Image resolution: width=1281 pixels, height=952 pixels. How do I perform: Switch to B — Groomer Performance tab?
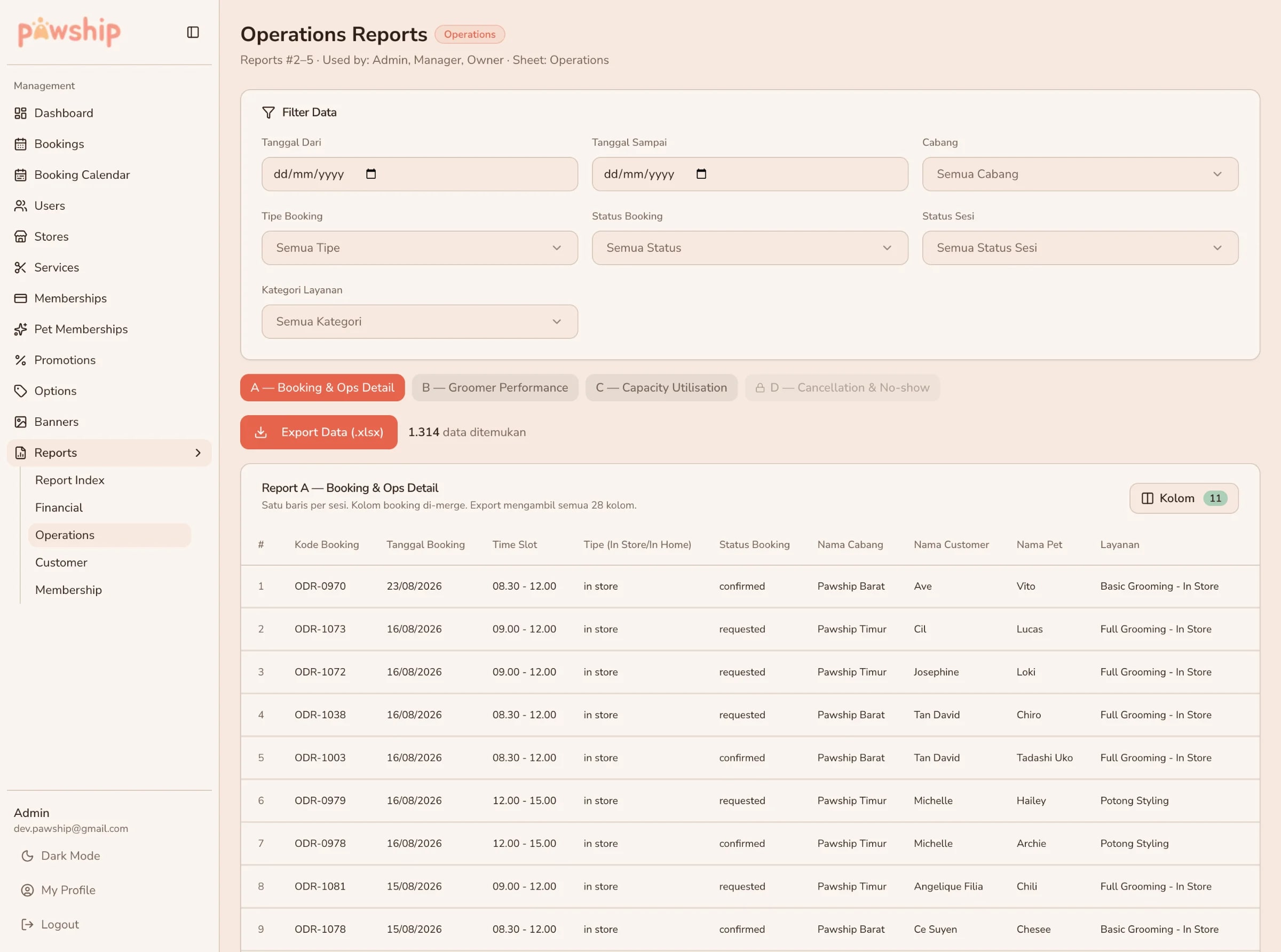pos(495,388)
